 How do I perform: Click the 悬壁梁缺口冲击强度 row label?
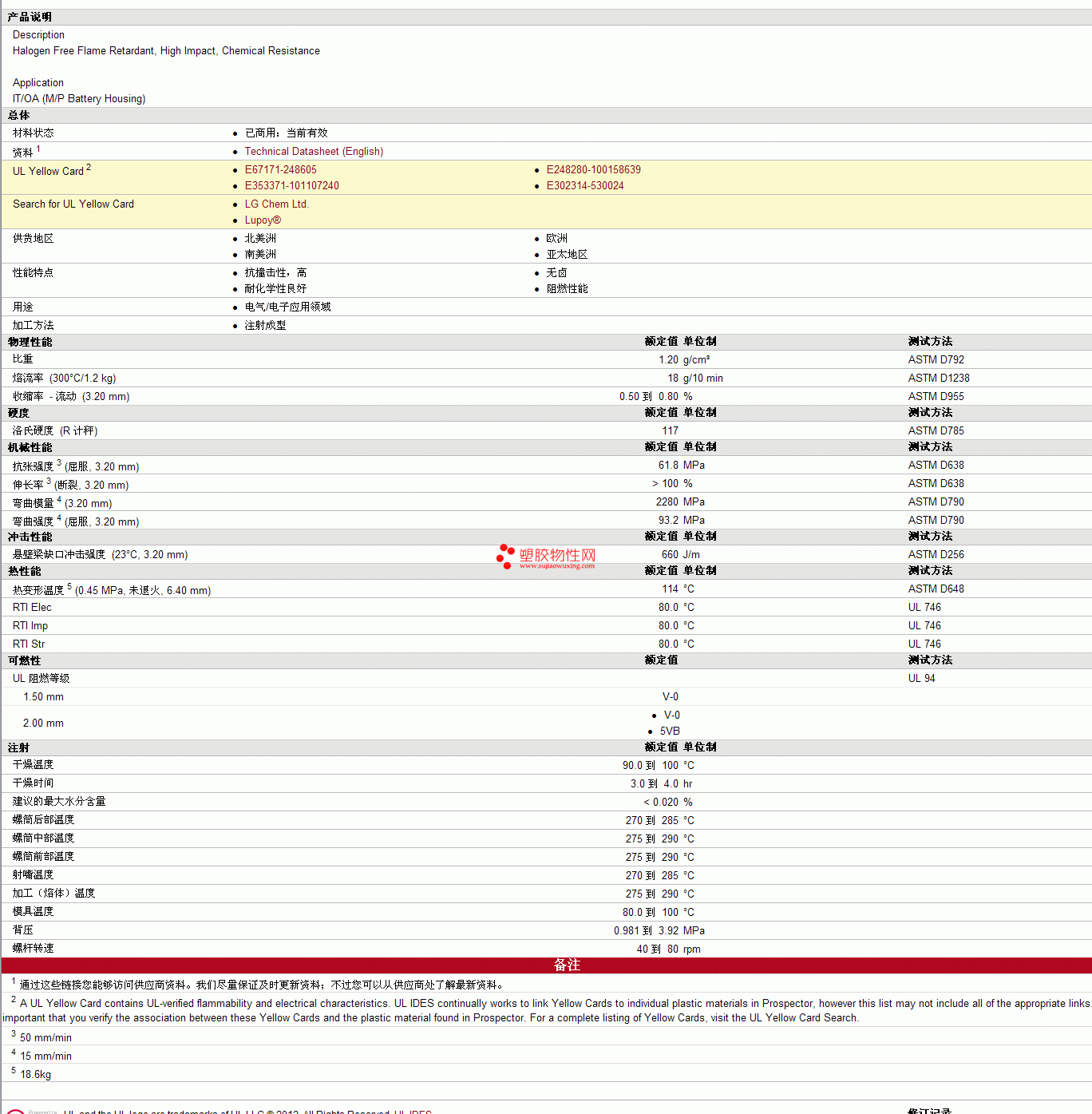[x=101, y=555]
